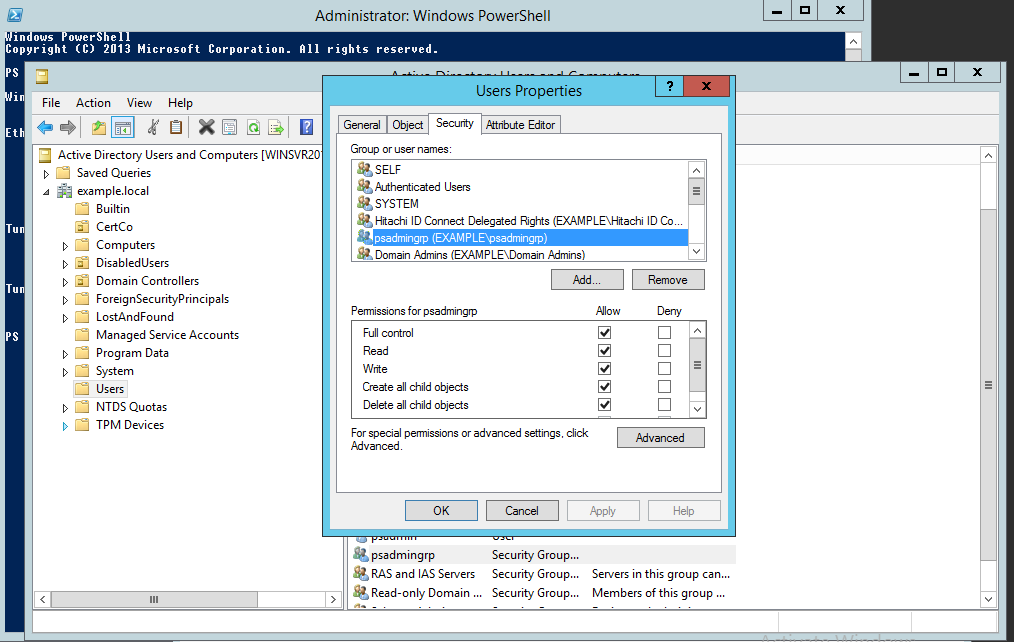Uncheck Allow for Read permission

[x=604, y=351]
